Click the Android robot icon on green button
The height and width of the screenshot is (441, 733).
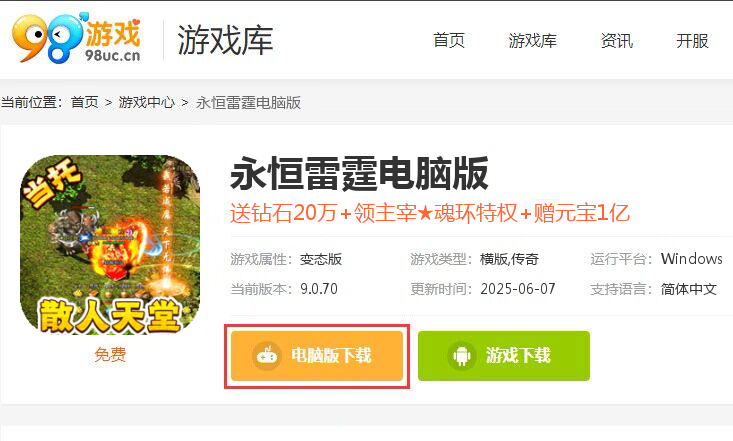tap(462, 356)
